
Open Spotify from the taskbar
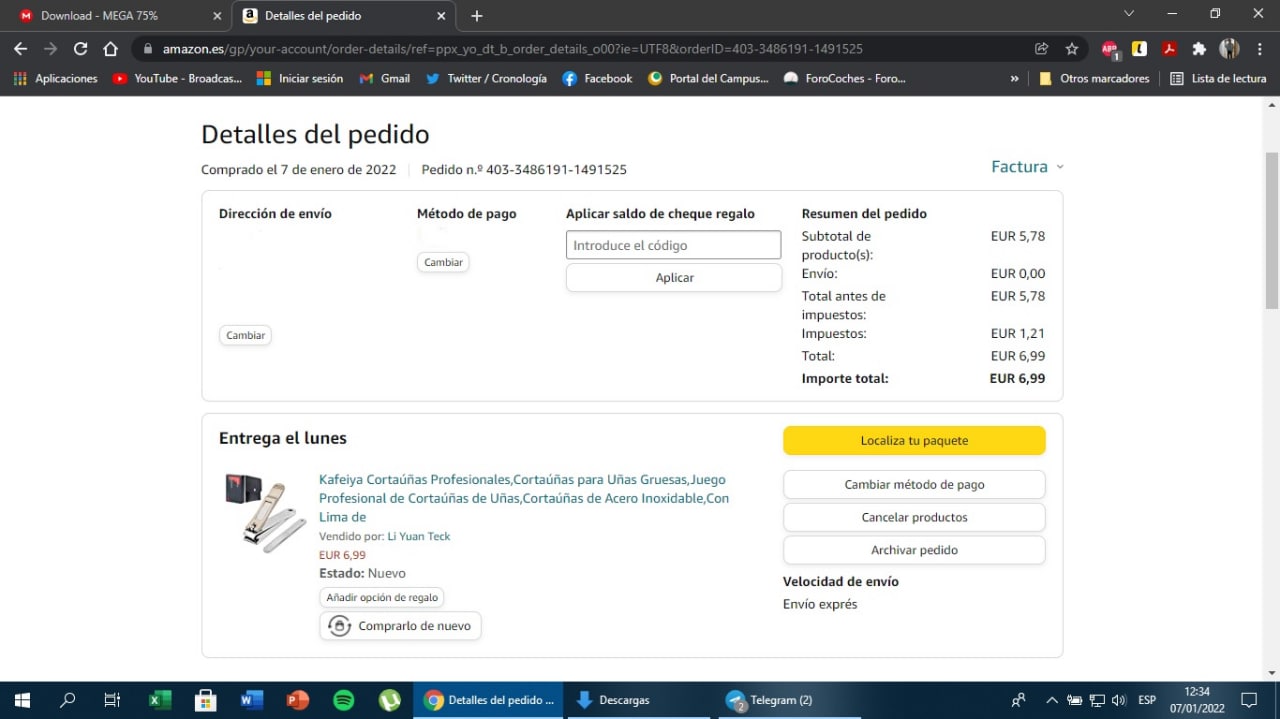click(343, 700)
